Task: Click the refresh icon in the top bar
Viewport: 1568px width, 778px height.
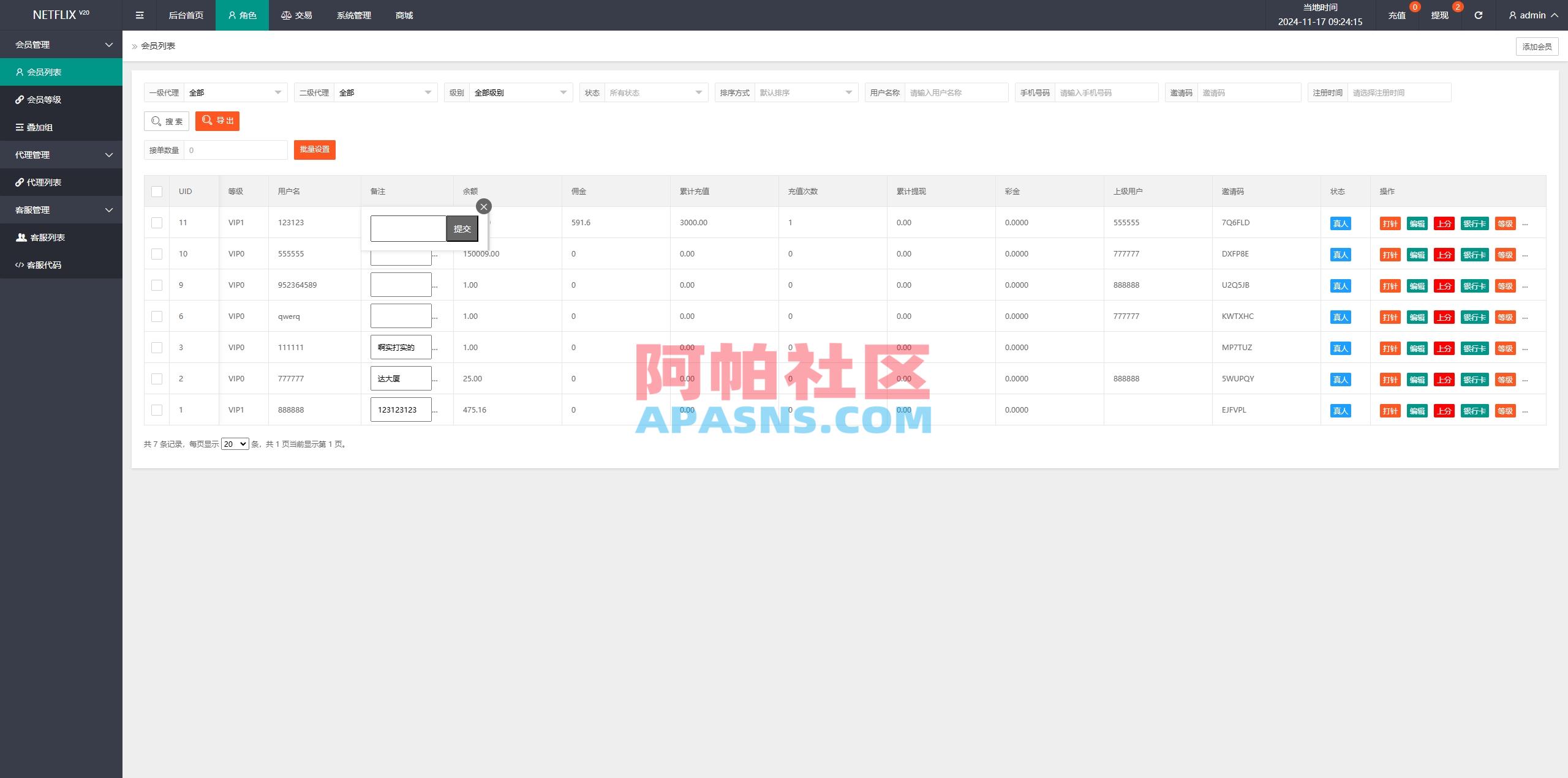Action: point(1479,15)
